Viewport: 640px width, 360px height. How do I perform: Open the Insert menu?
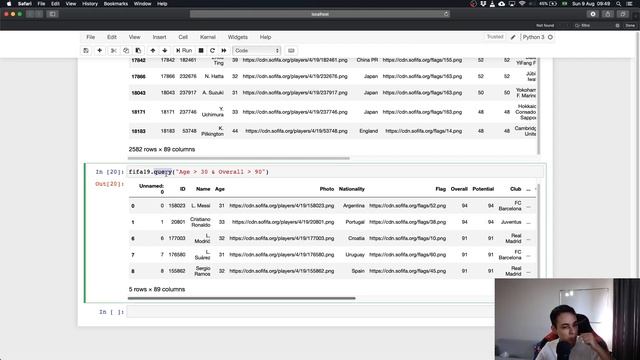pyautogui.click(x=159, y=37)
